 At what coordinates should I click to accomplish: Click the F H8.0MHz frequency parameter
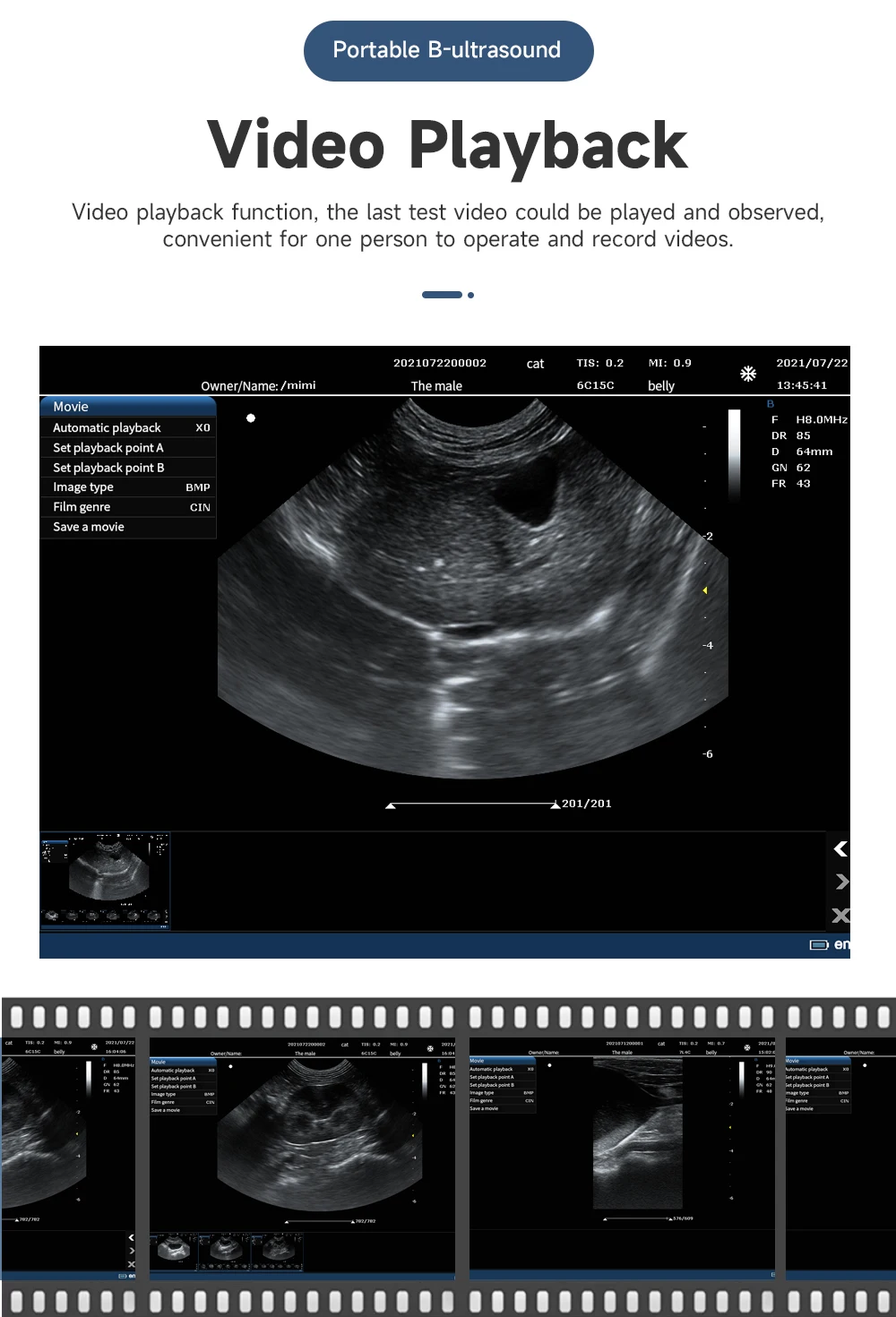[x=809, y=419]
